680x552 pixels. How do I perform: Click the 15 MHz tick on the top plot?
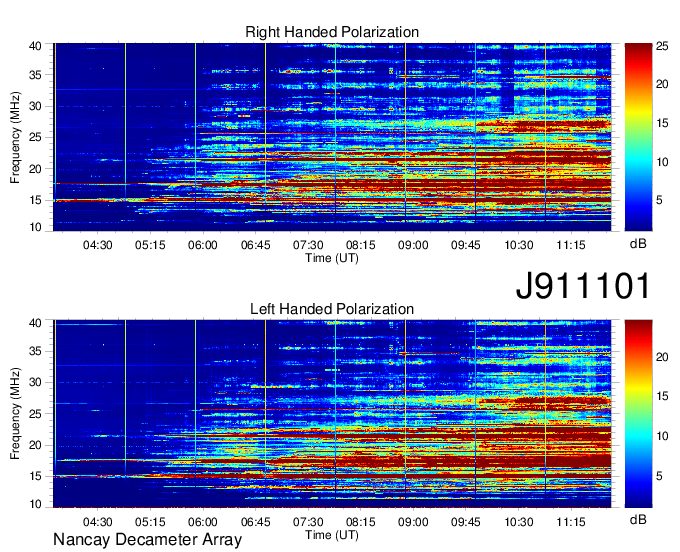click(x=35, y=200)
